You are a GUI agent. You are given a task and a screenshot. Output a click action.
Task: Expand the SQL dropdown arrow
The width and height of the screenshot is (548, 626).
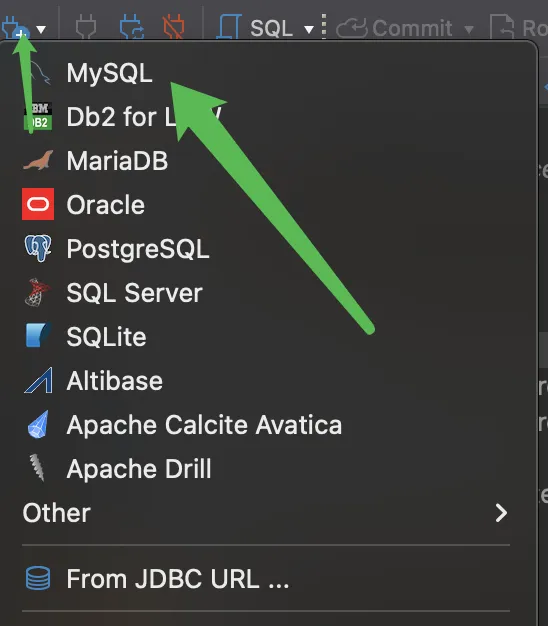[x=309, y=29]
